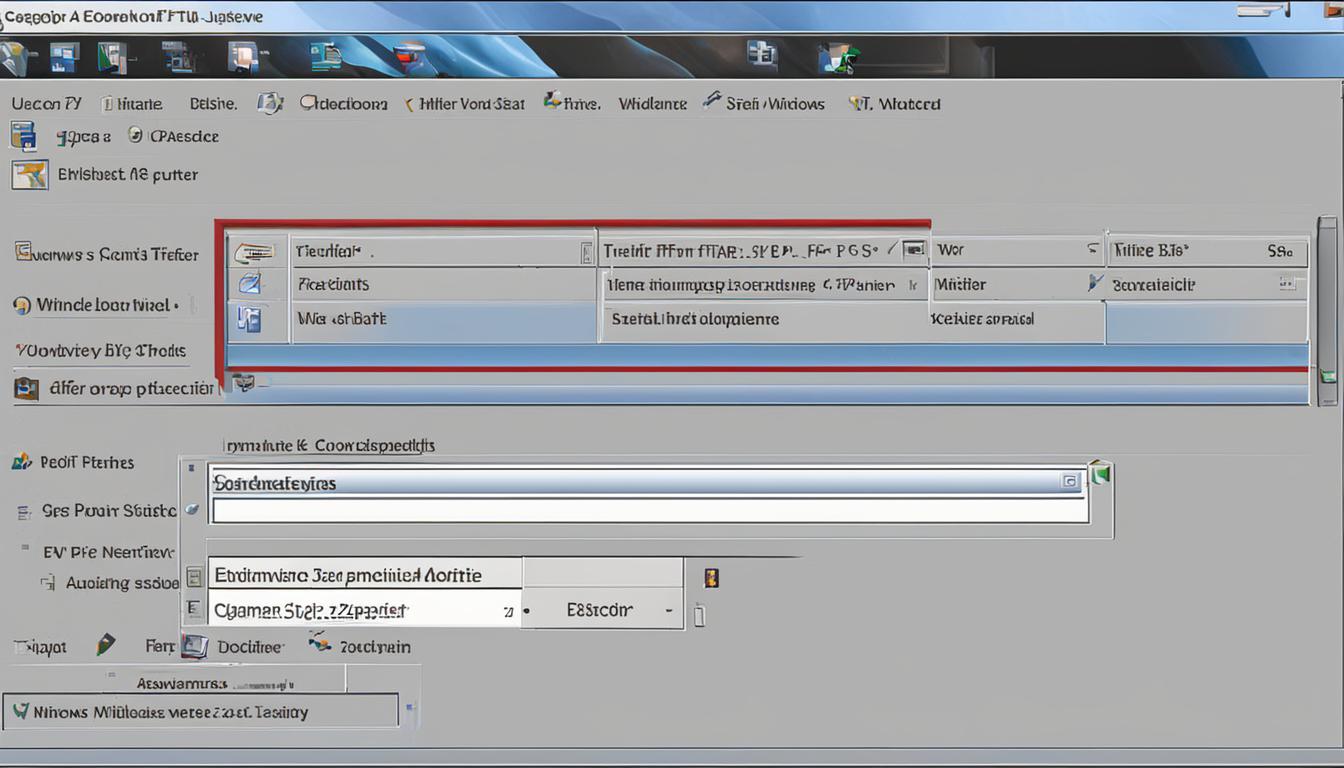Click inside the empty text input field
1344x768 pixels.
[x=650, y=511]
